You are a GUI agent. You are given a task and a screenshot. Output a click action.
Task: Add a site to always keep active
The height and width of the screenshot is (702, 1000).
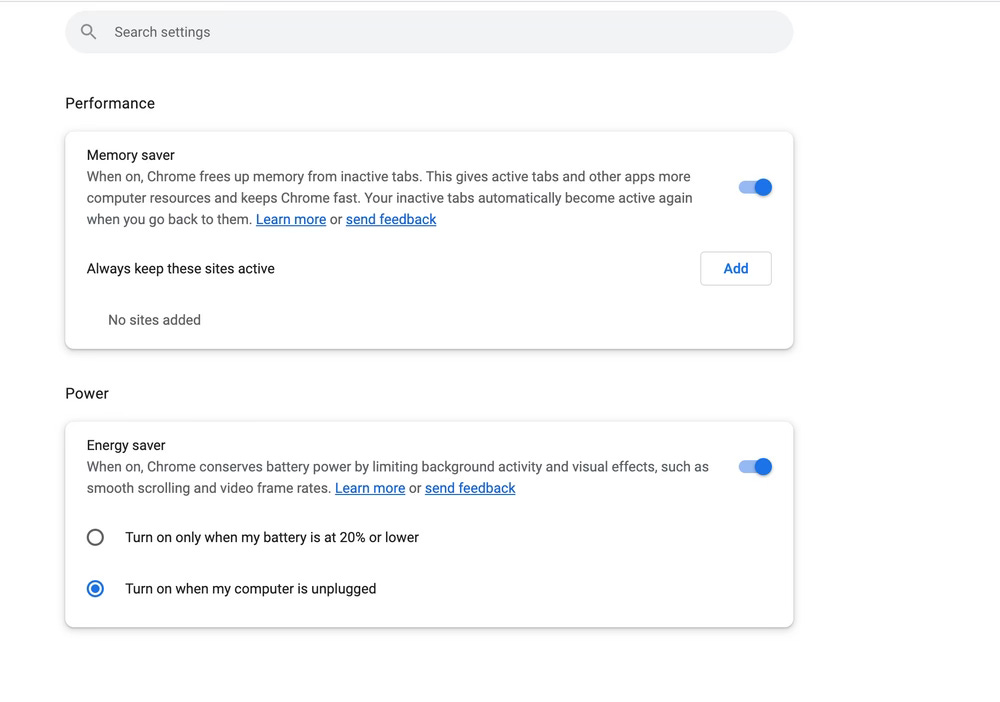point(736,268)
